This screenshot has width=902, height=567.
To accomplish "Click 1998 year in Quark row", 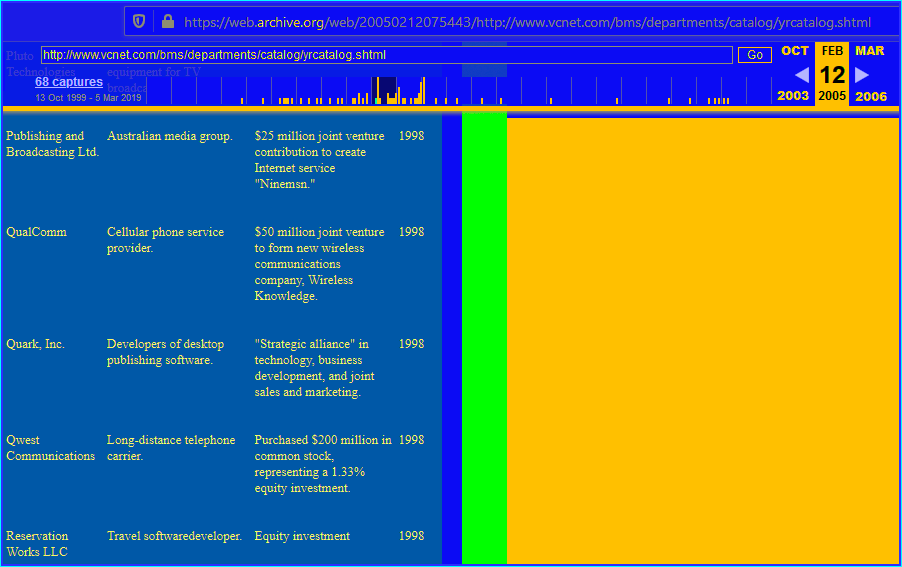I will (411, 344).
